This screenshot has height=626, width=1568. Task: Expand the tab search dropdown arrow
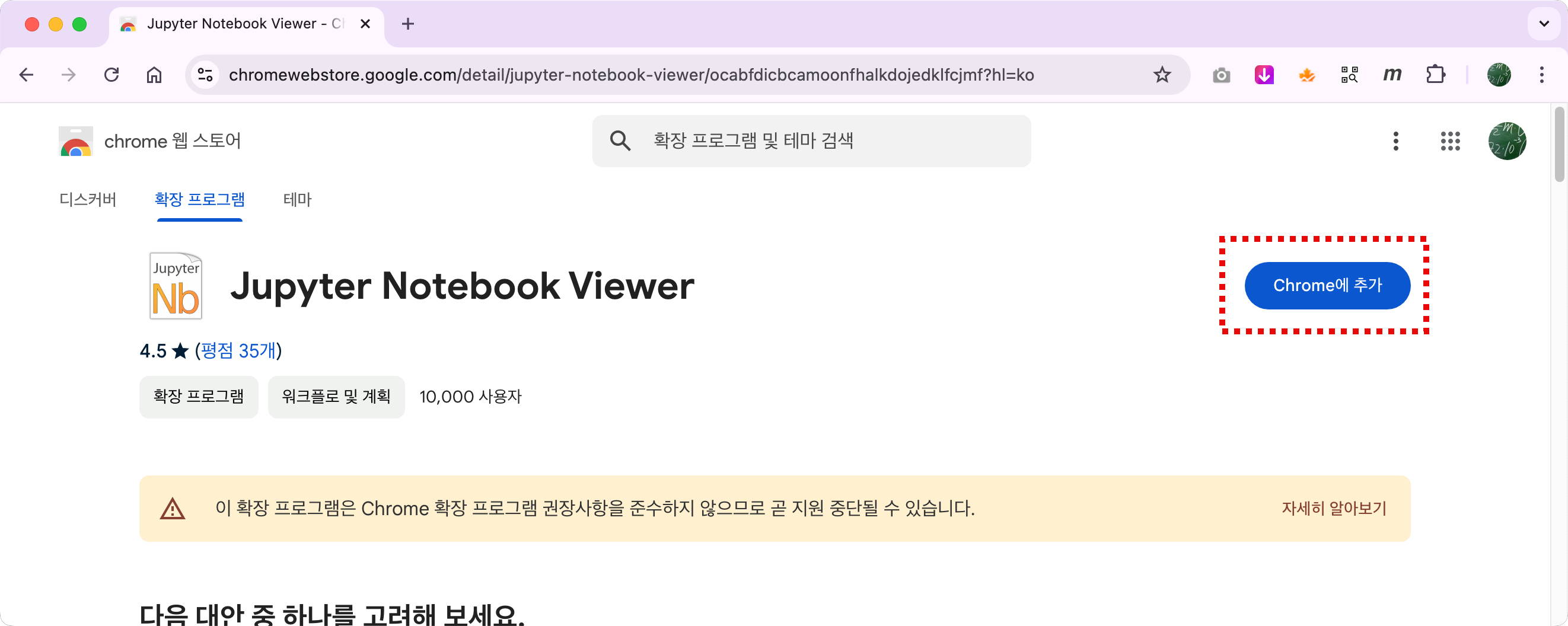(x=1544, y=24)
